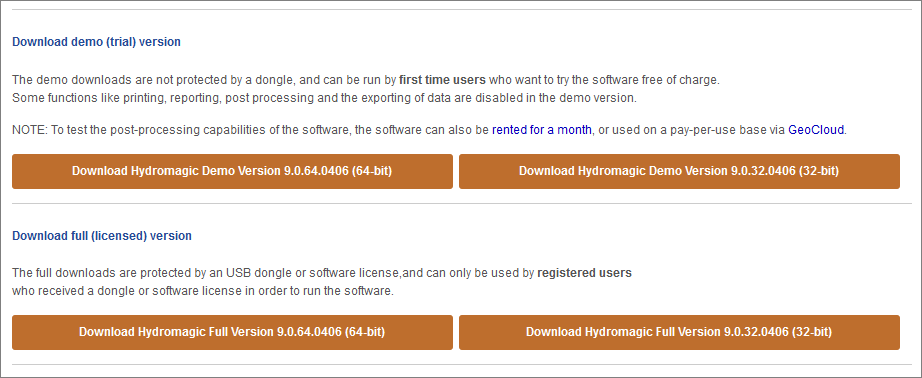Follow the GeoCloud link

[x=816, y=130]
